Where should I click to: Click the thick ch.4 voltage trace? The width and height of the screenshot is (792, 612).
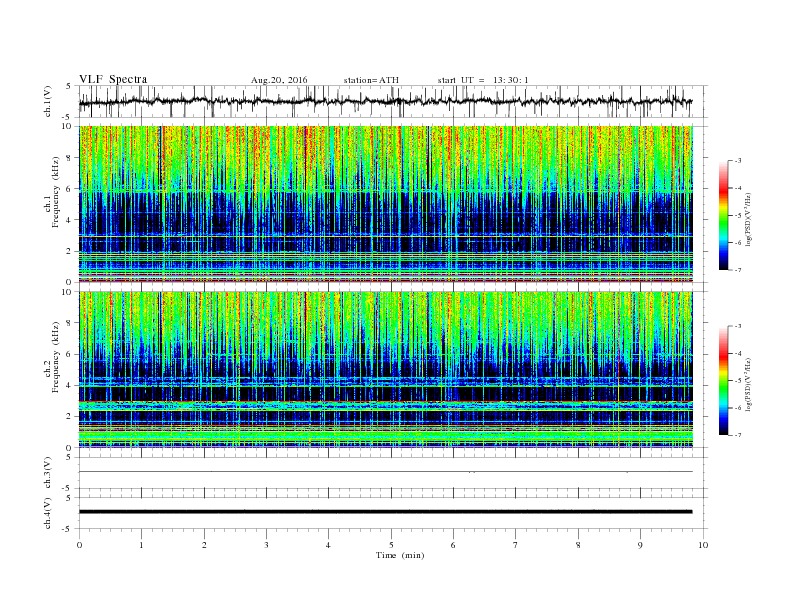point(386,512)
